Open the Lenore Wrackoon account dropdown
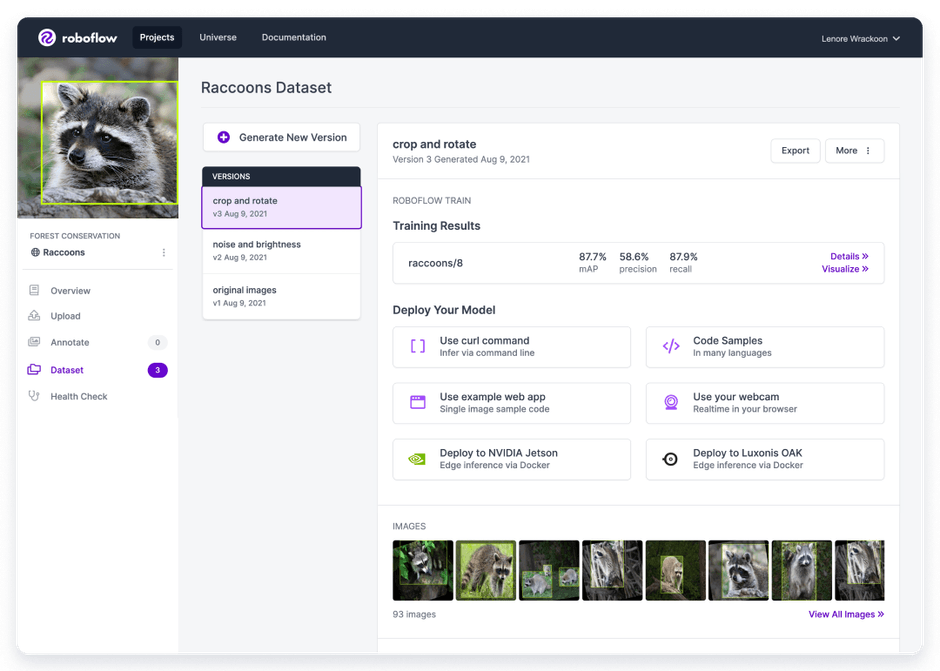940x671 pixels. [860, 38]
